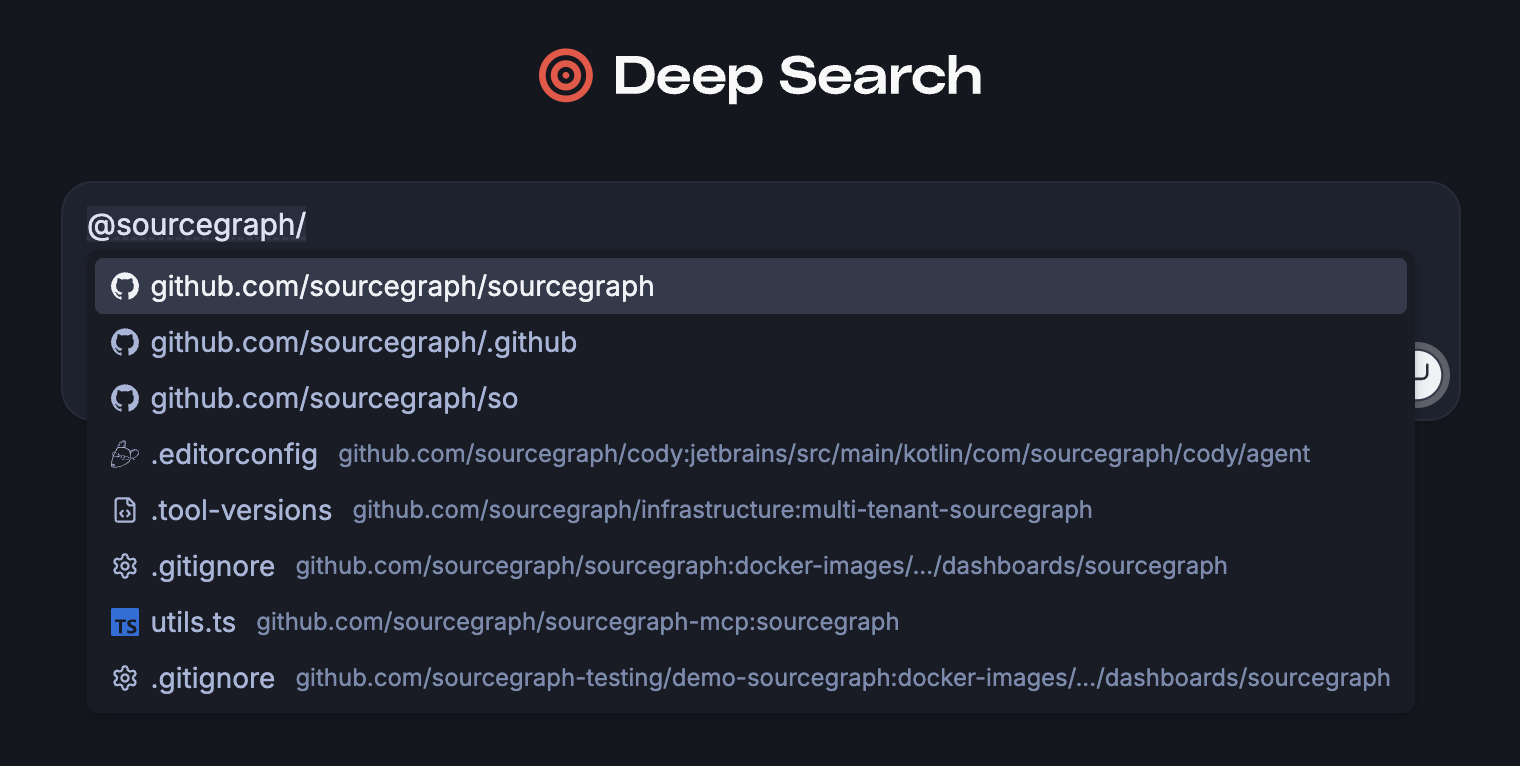Choose the .tool-versions file suggestion
The image size is (1520, 766).
pyautogui.click(x=751, y=510)
